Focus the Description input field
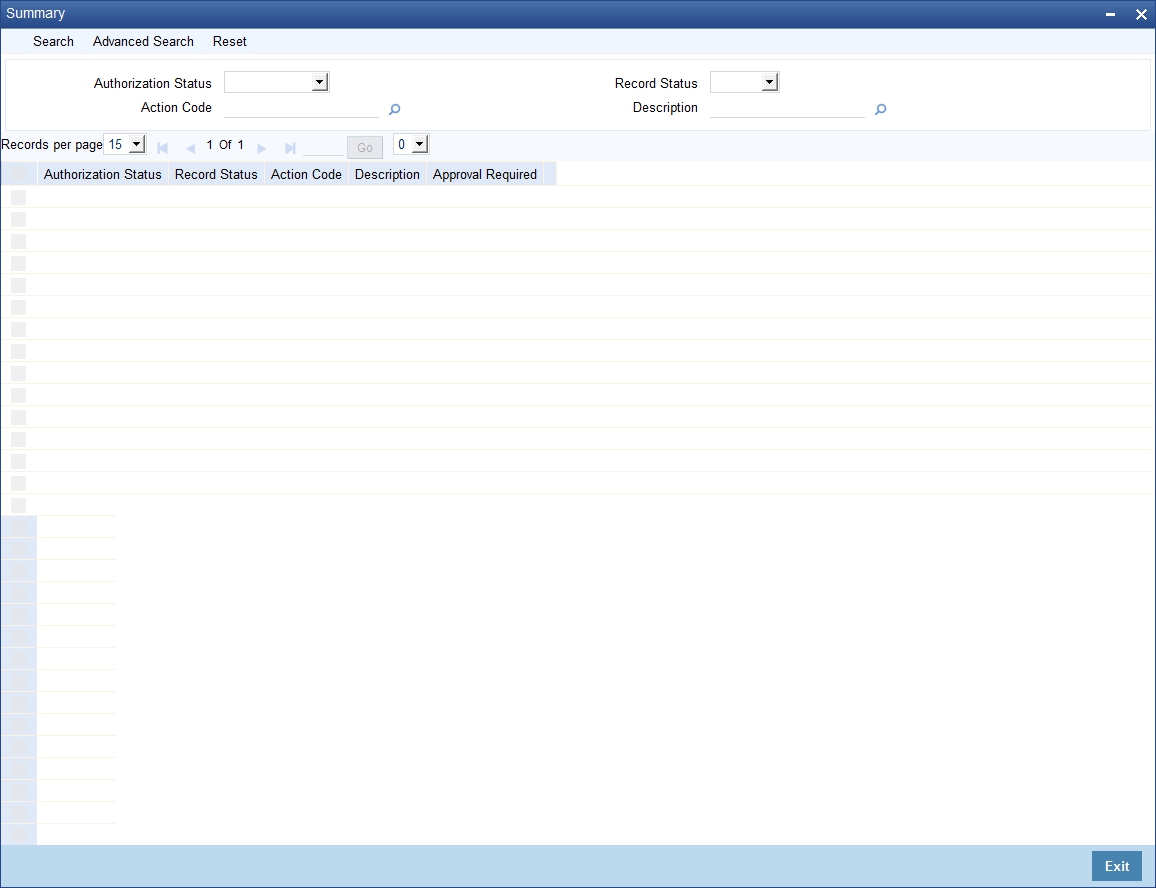 (787, 108)
